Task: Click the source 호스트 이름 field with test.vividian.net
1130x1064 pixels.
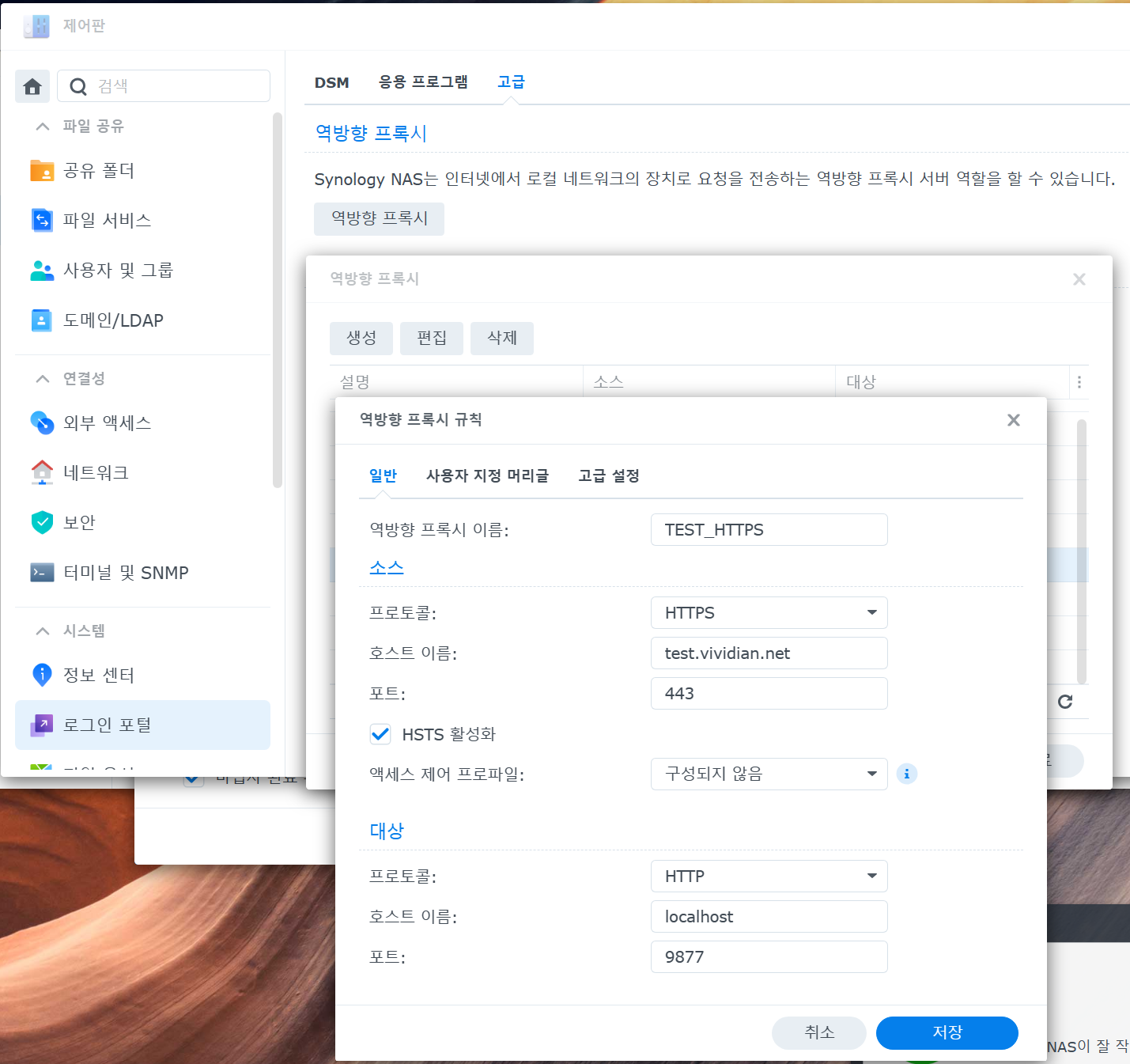Action: pos(769,653)
